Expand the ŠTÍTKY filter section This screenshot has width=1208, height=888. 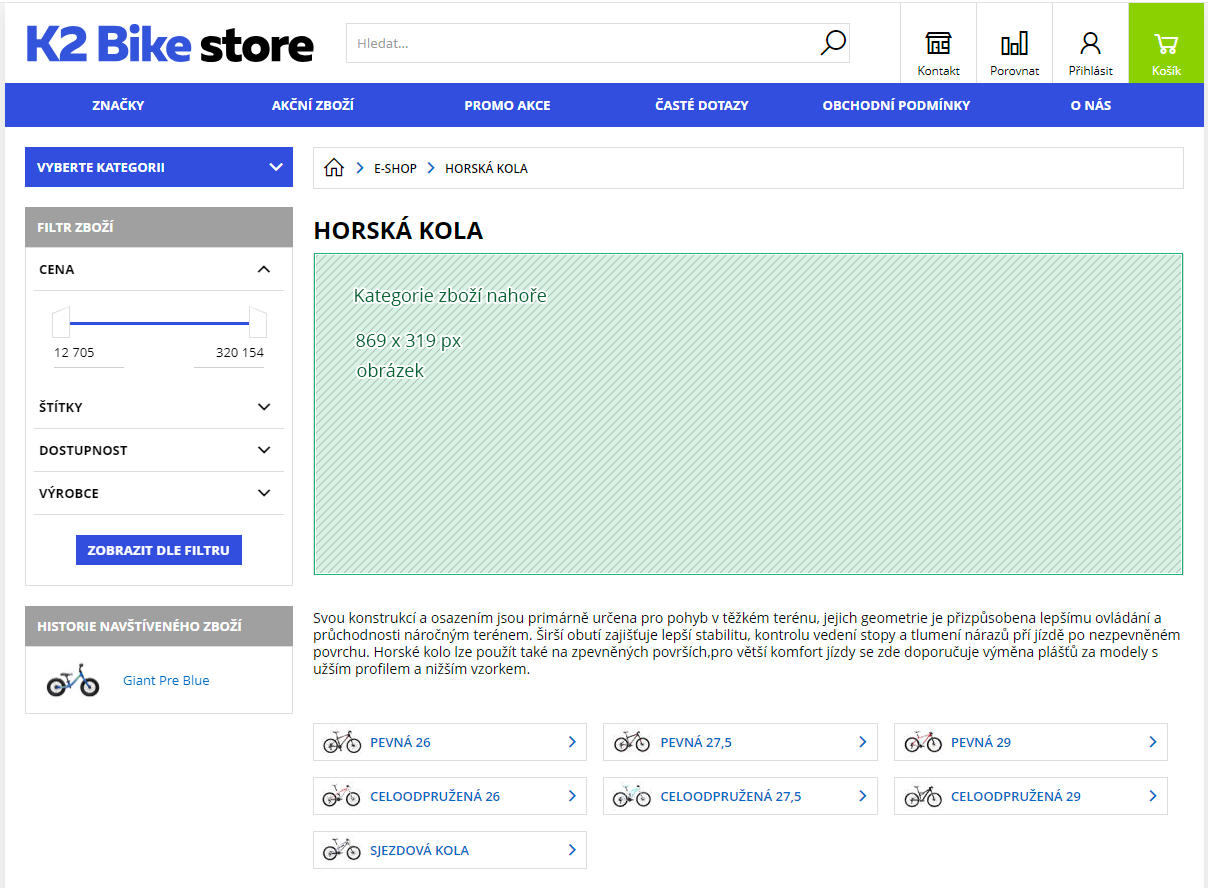click(264, 407)
